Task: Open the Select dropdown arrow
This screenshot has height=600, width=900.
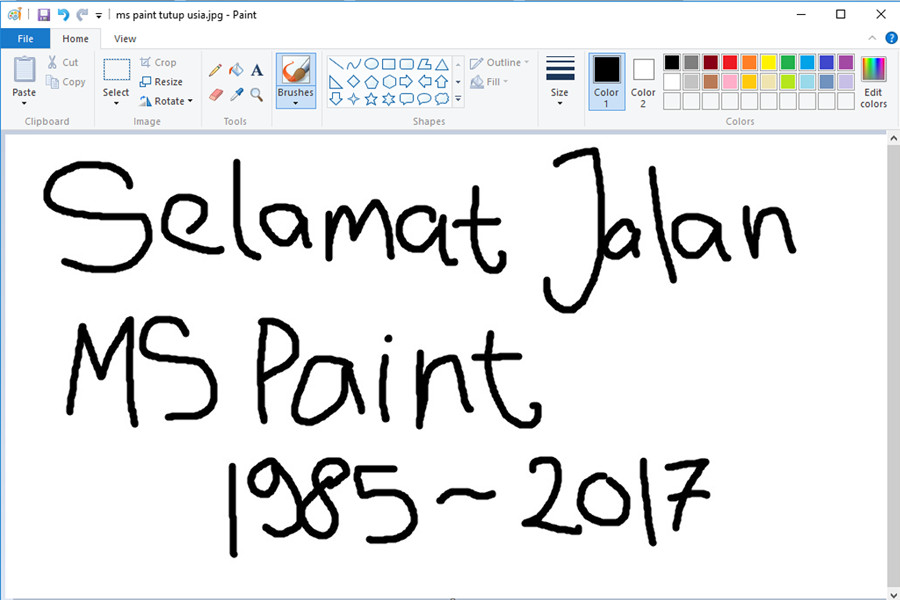Action: pos(116,103)
